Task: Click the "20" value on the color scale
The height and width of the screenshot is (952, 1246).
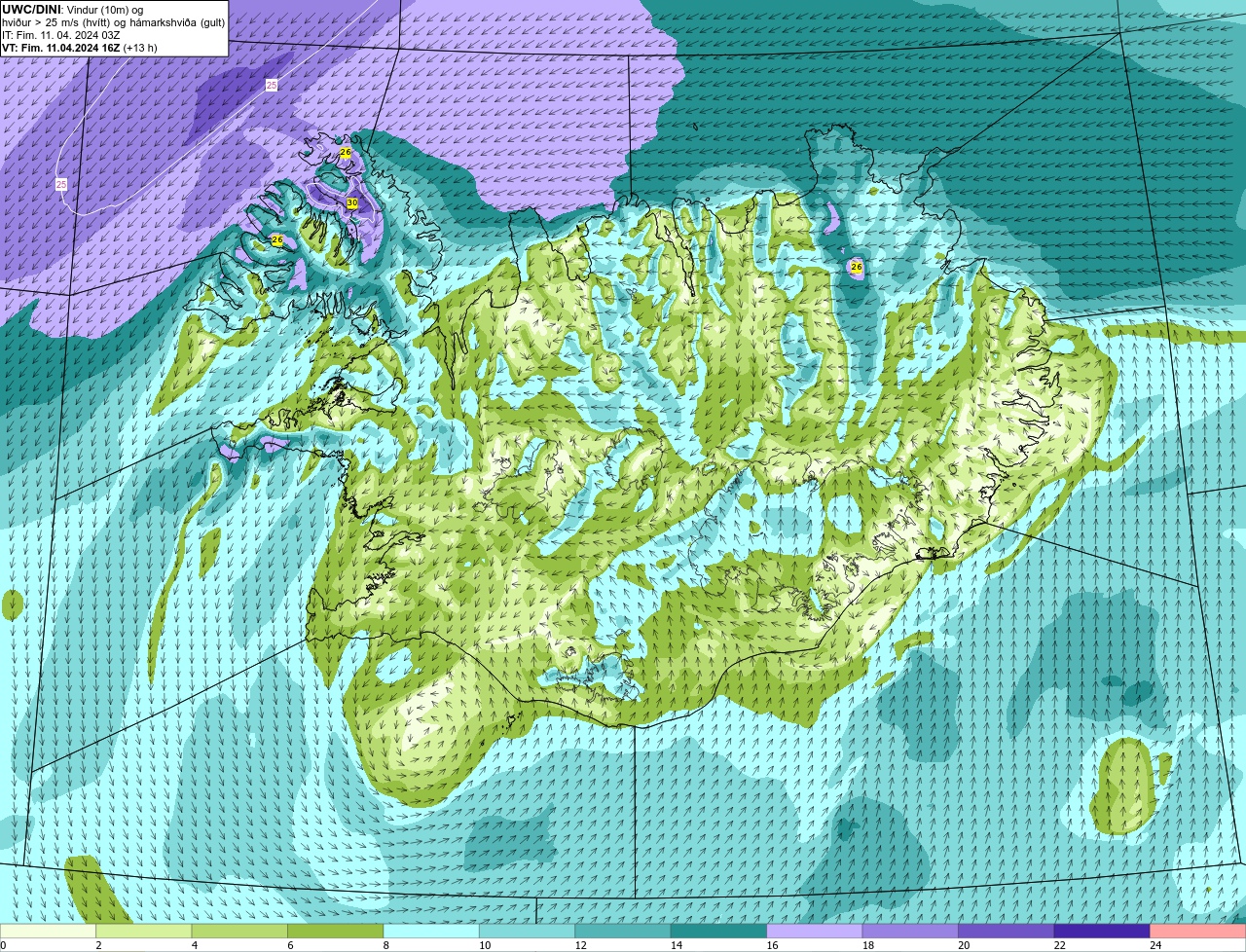Action: coord(963,945)
